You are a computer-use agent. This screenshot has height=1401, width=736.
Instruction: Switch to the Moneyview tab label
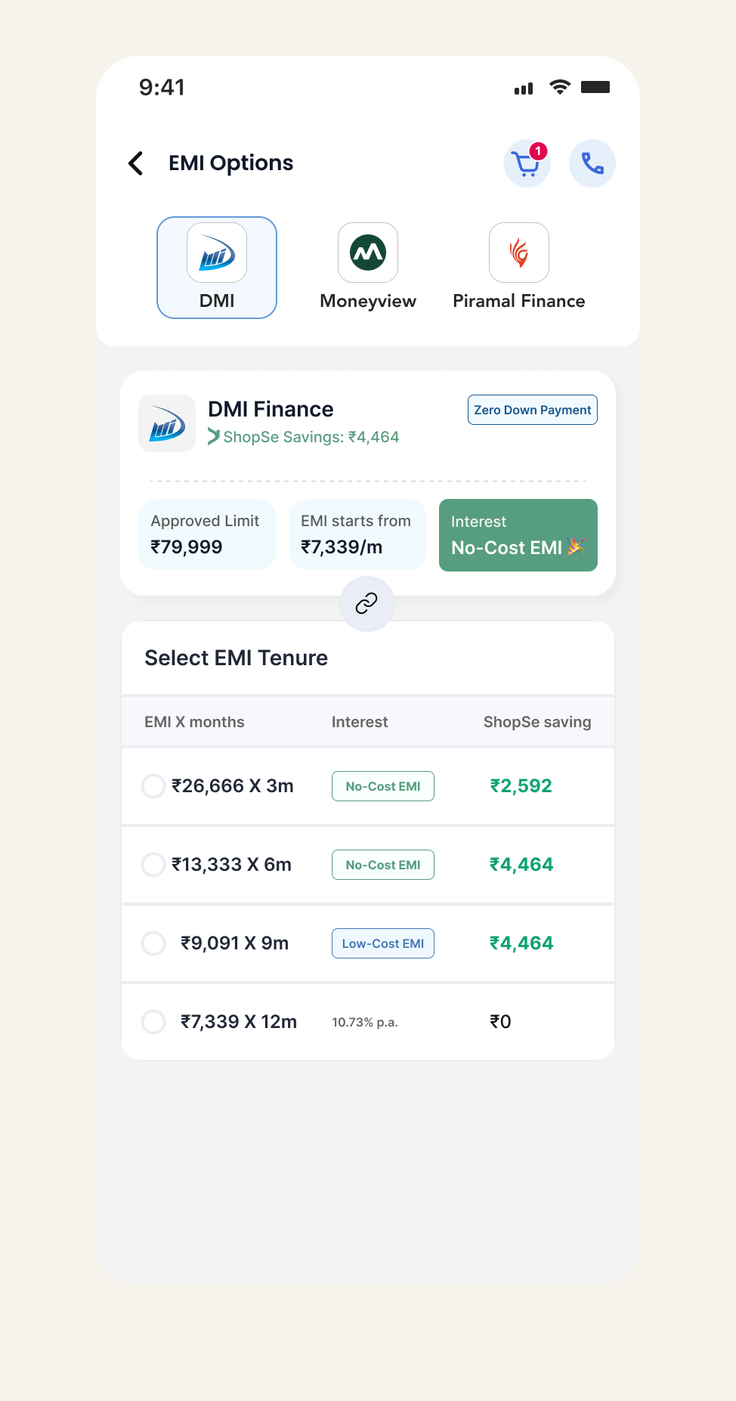point(368,301)
